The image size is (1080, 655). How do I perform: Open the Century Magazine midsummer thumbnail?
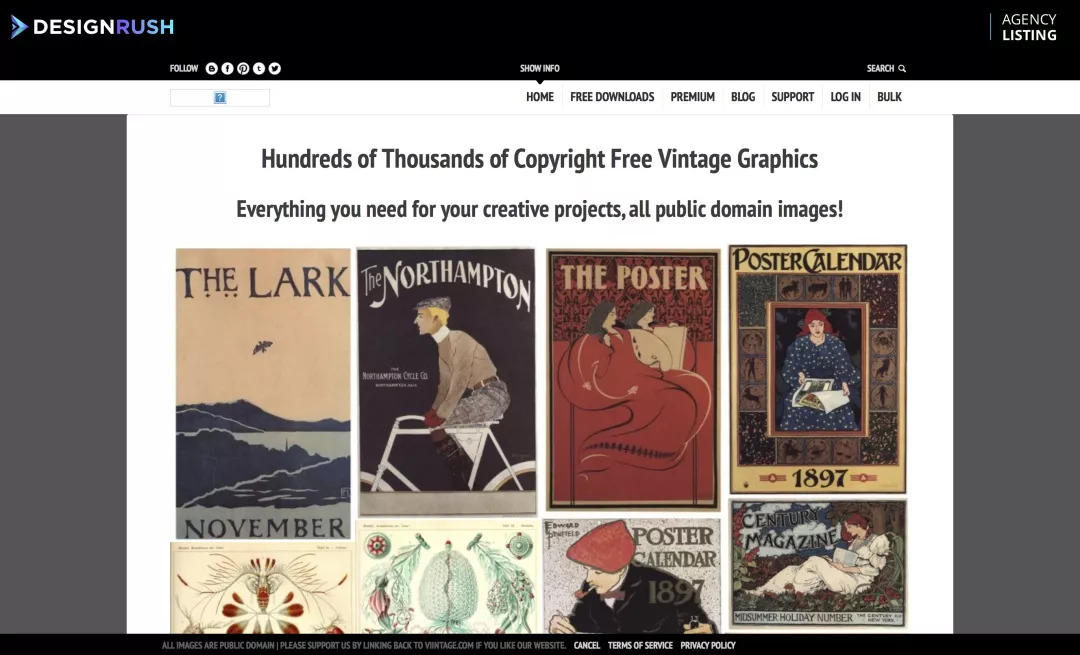pyautogui.click(x=818, y=563)
